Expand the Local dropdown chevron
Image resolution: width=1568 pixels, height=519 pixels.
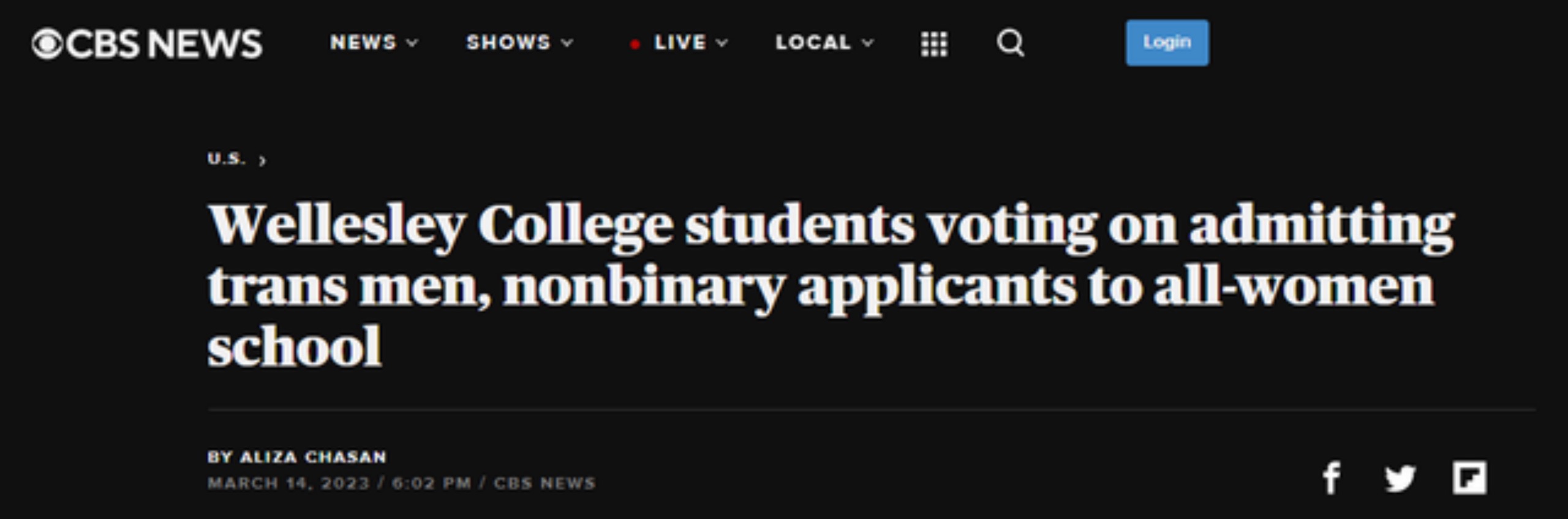(x=867, y=43)
